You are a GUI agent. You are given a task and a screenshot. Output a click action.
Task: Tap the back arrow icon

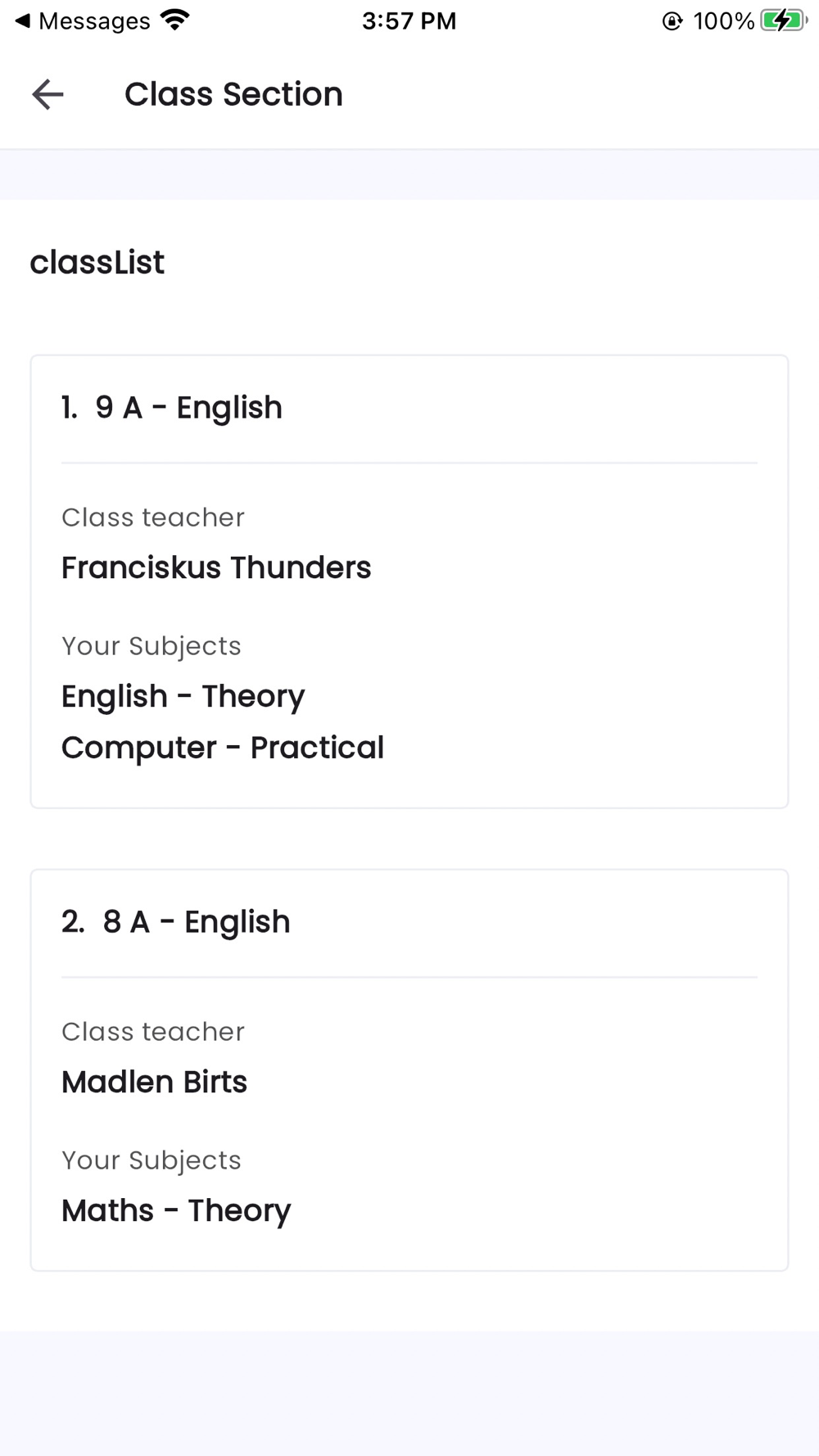[x=48, y=94]
